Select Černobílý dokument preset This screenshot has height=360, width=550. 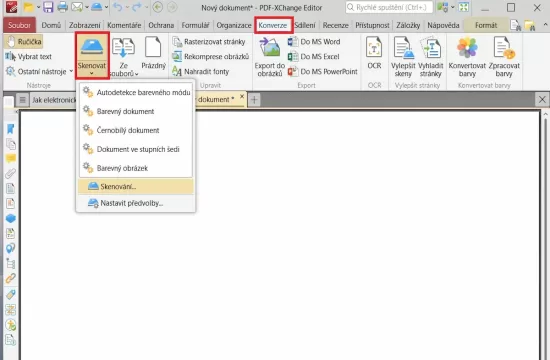pos(136,130)
